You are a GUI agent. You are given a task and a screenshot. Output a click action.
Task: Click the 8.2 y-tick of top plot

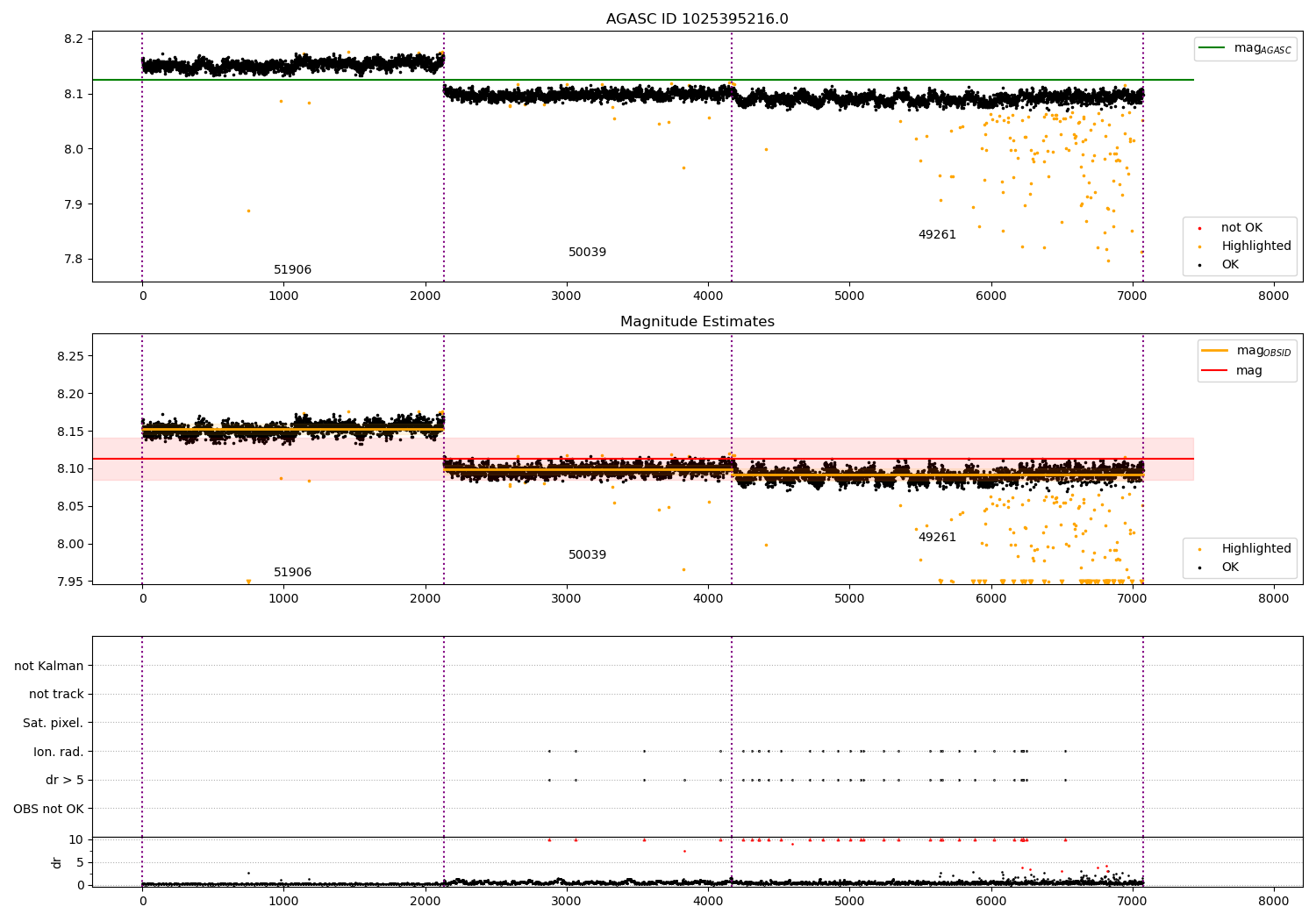(74, 39)
